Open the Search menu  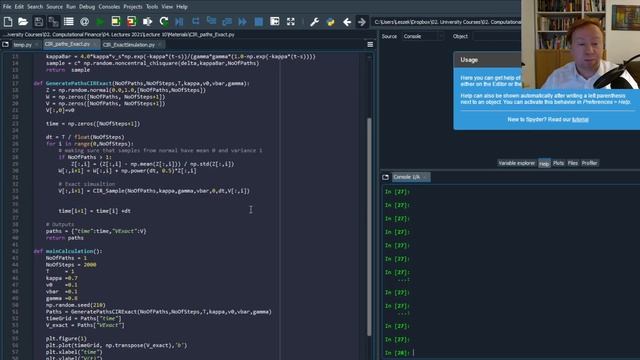coord(35,7)
